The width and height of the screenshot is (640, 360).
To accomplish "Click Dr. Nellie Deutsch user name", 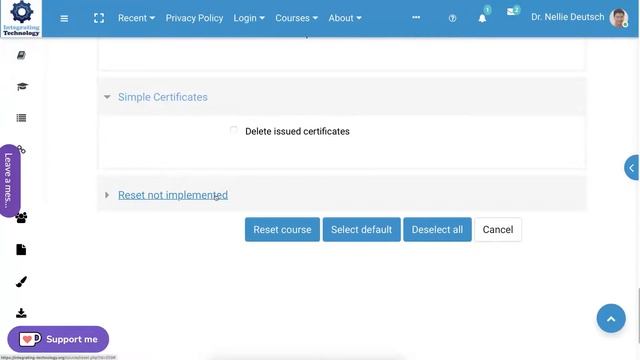I will [567, 17].
